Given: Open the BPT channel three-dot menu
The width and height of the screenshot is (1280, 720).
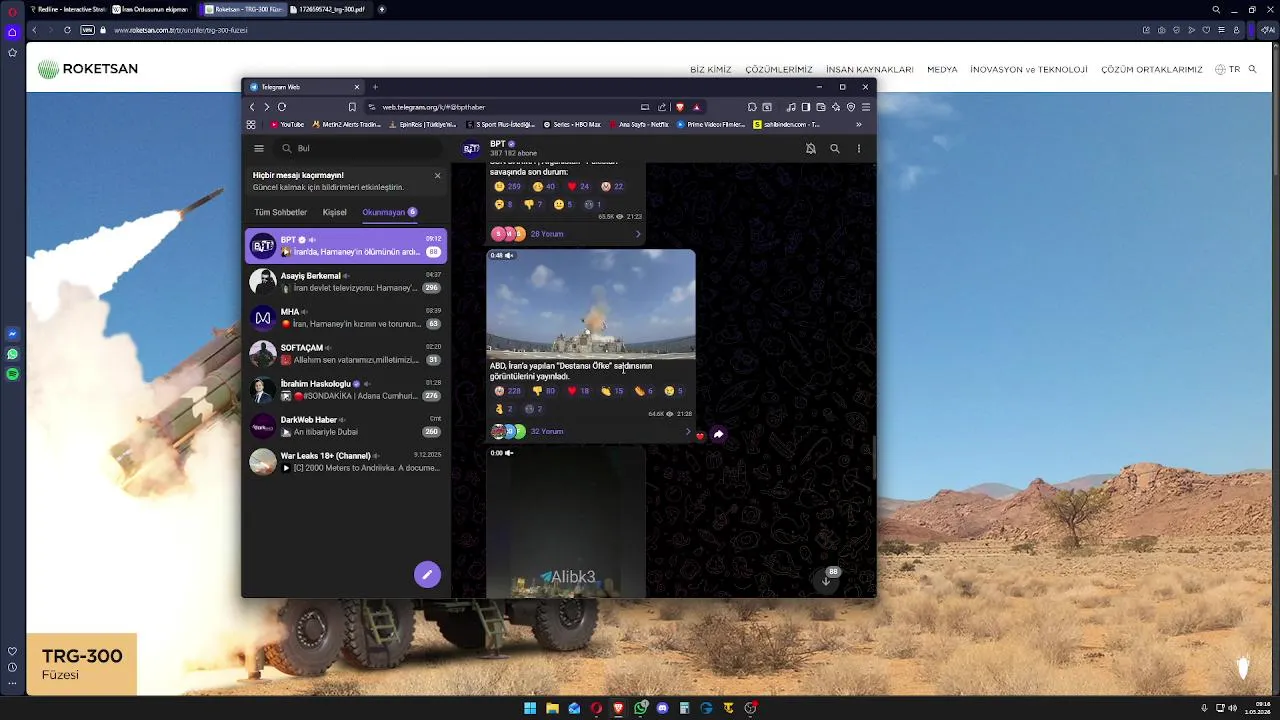Looking at the screenshot, I should click(858, 148).
